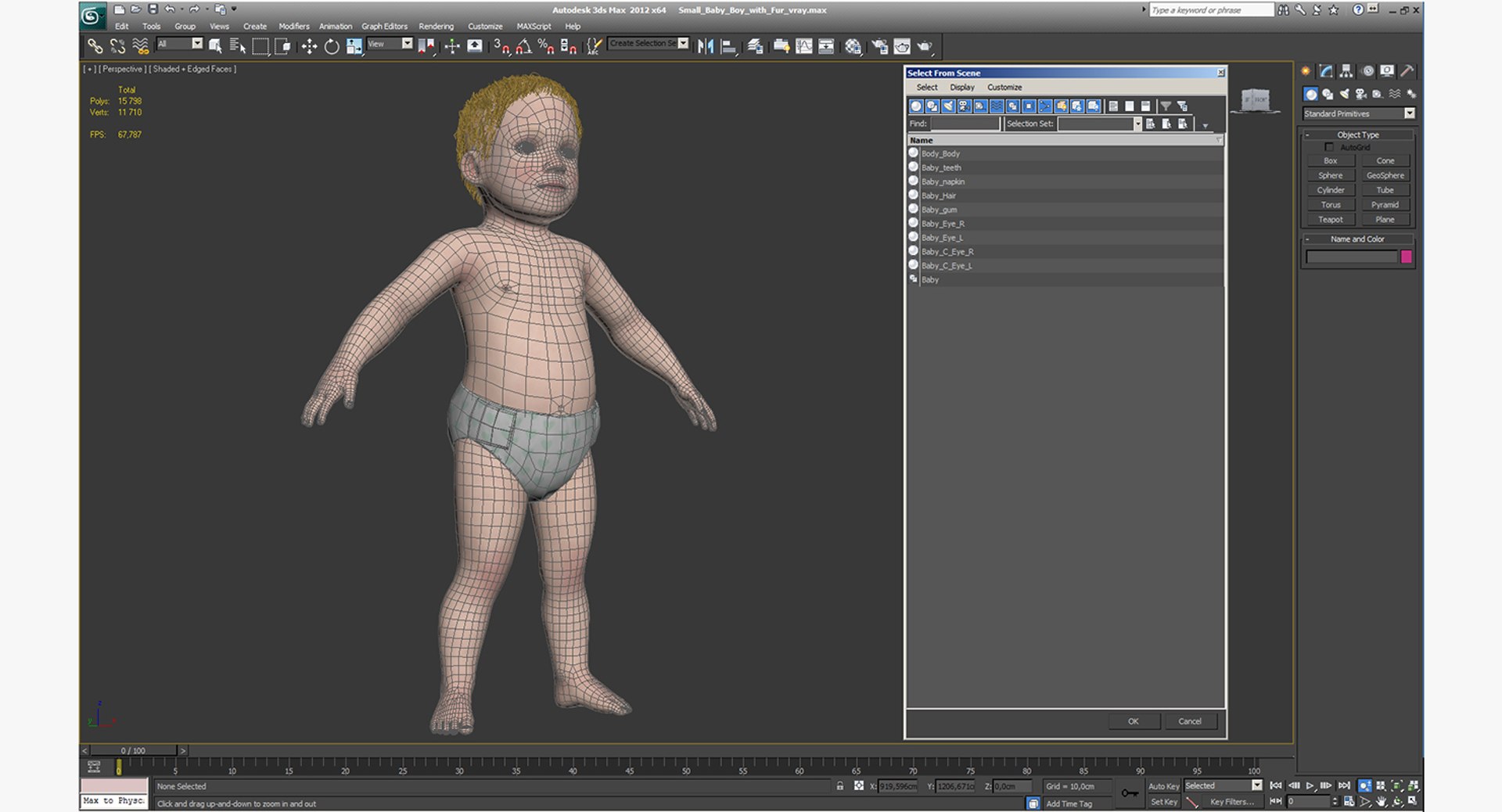This screenshot has height=812, width=1502.
Task: Toggle Display Cameras filter in Select From Scene
Action: click(965, 106)
